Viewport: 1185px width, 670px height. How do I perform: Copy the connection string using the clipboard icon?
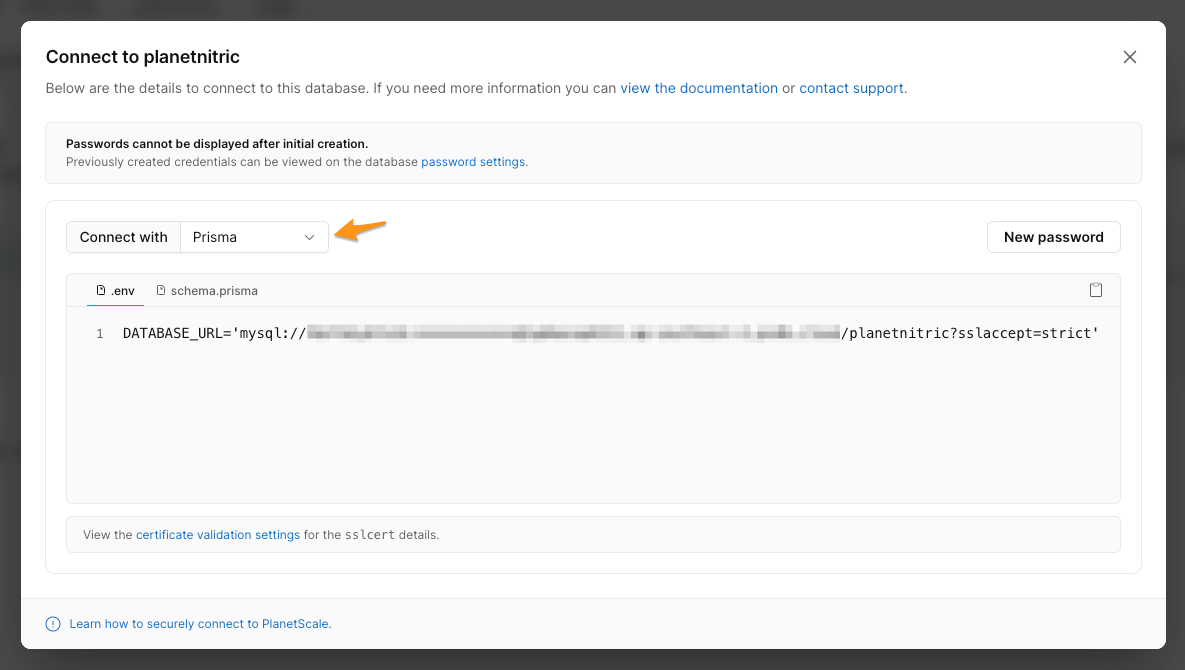(1096, 289)
